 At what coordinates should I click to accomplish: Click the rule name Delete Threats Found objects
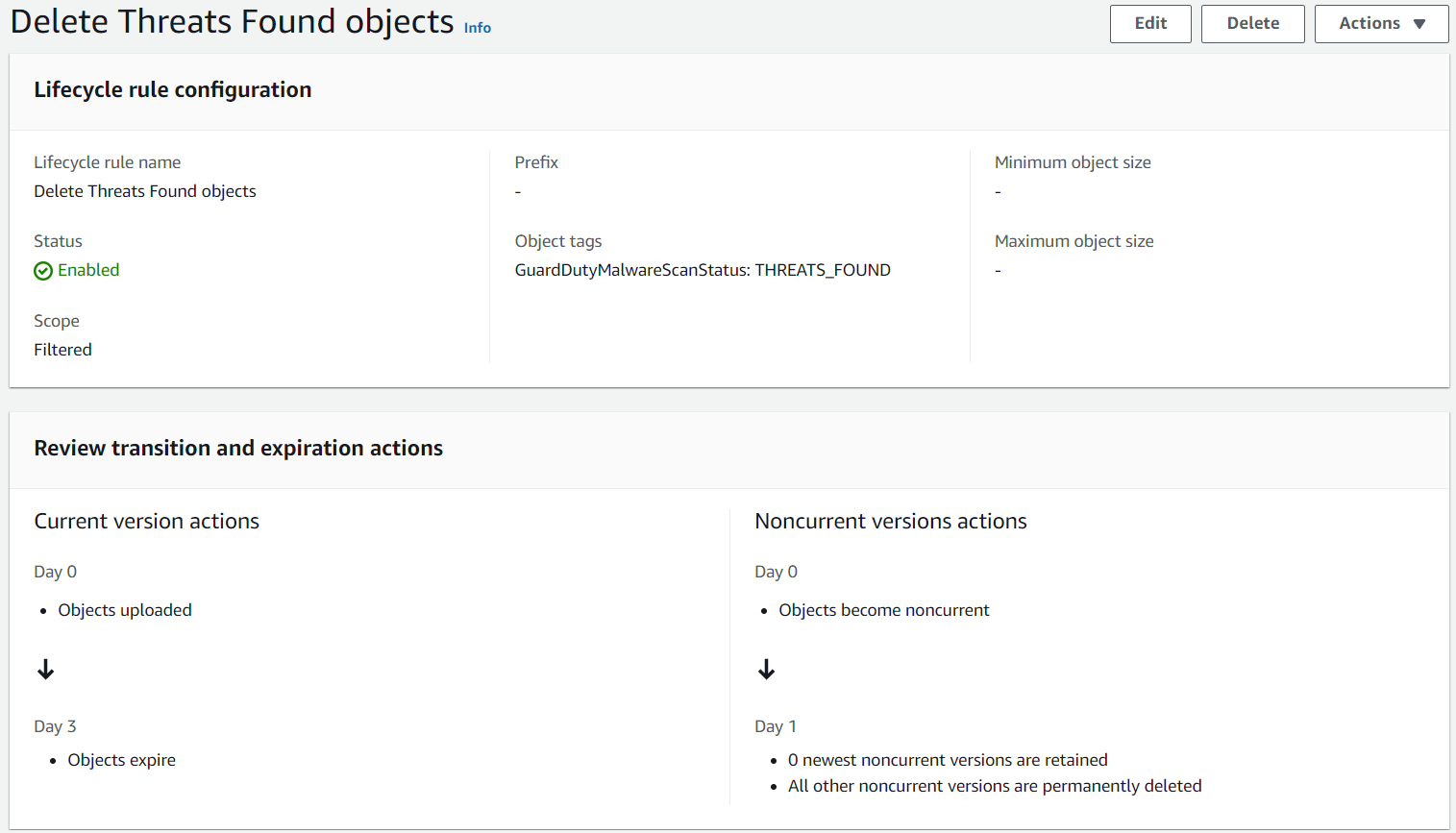click(x=144, y=190)
